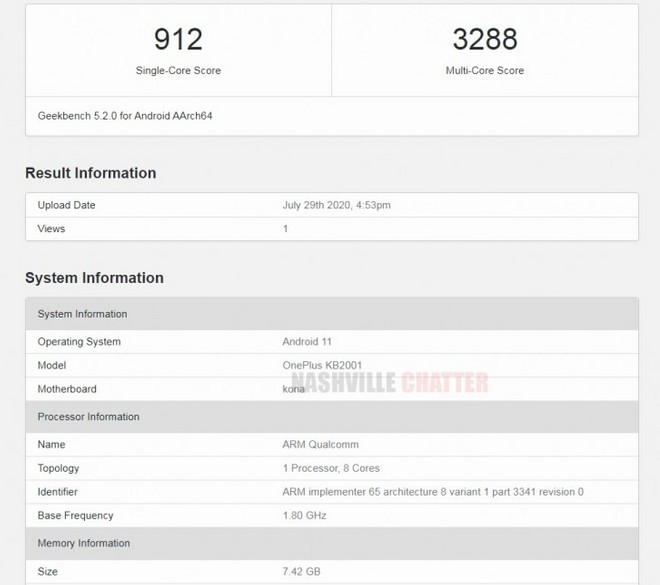
Task: Click the Views row label
Action: pyautogui.click(x=51, y=229)
